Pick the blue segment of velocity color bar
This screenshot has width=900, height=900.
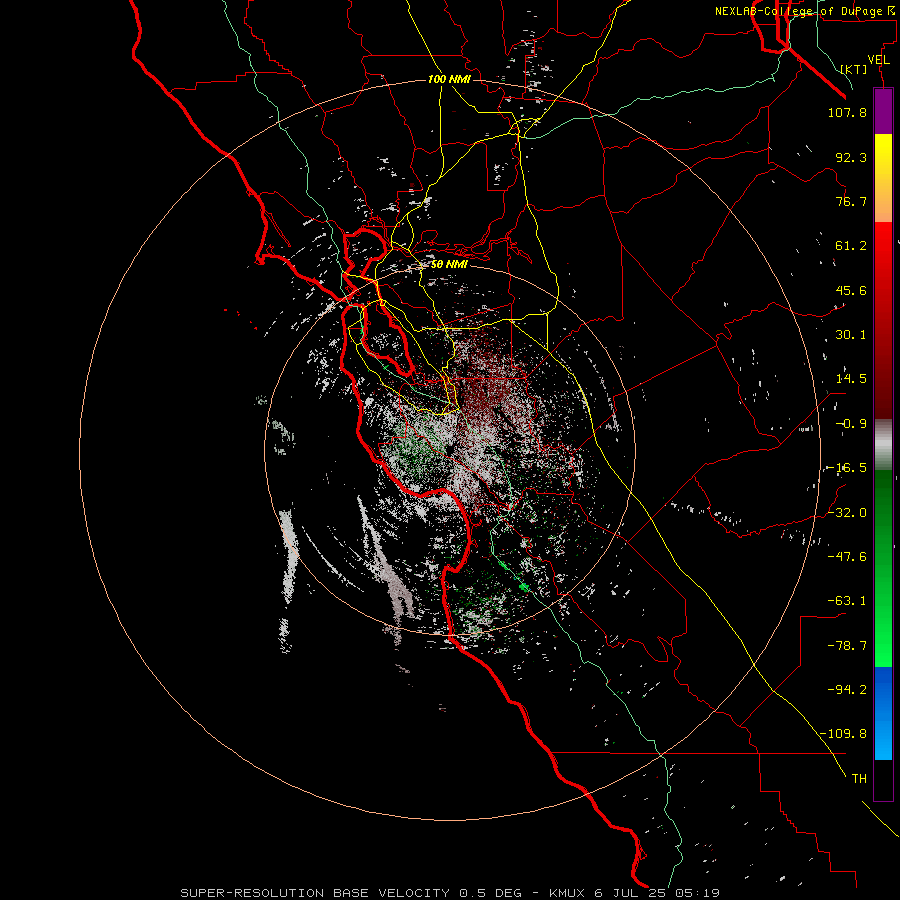(883, 713)
